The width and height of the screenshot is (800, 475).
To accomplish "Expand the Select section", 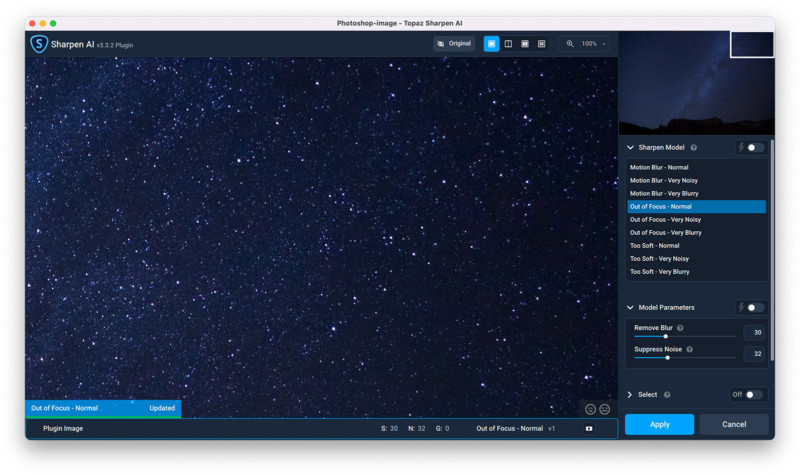I will point(630,394).
